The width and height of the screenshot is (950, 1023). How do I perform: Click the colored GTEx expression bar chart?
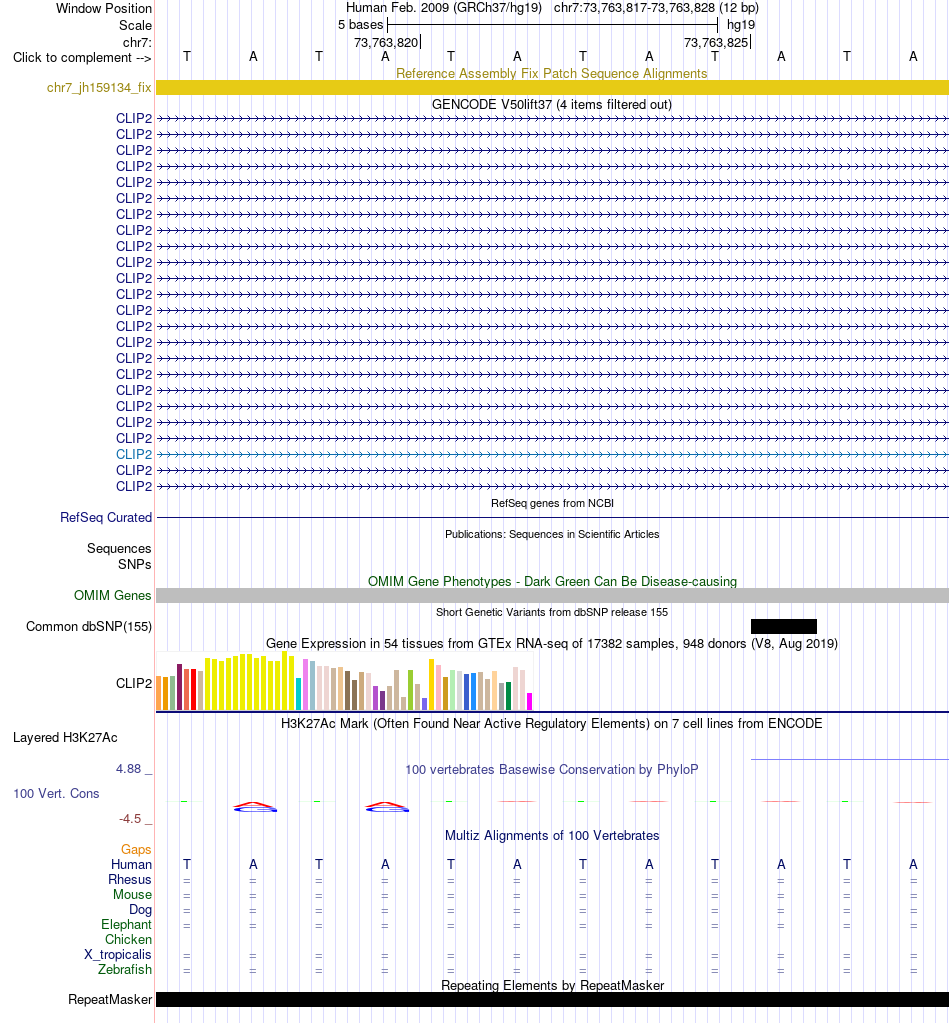(345, 680)
